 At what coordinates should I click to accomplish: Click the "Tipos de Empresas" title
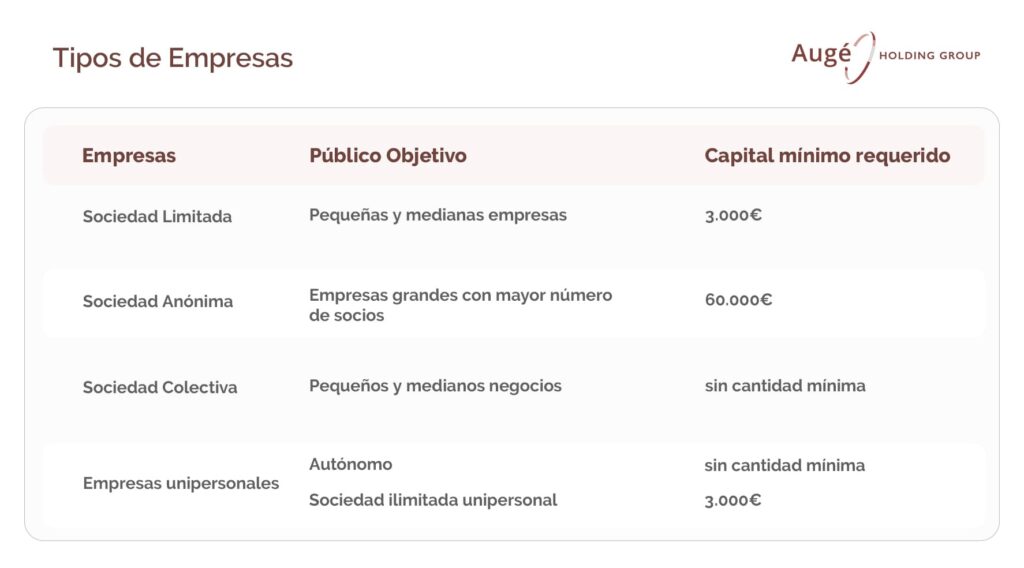click(172, 58)
